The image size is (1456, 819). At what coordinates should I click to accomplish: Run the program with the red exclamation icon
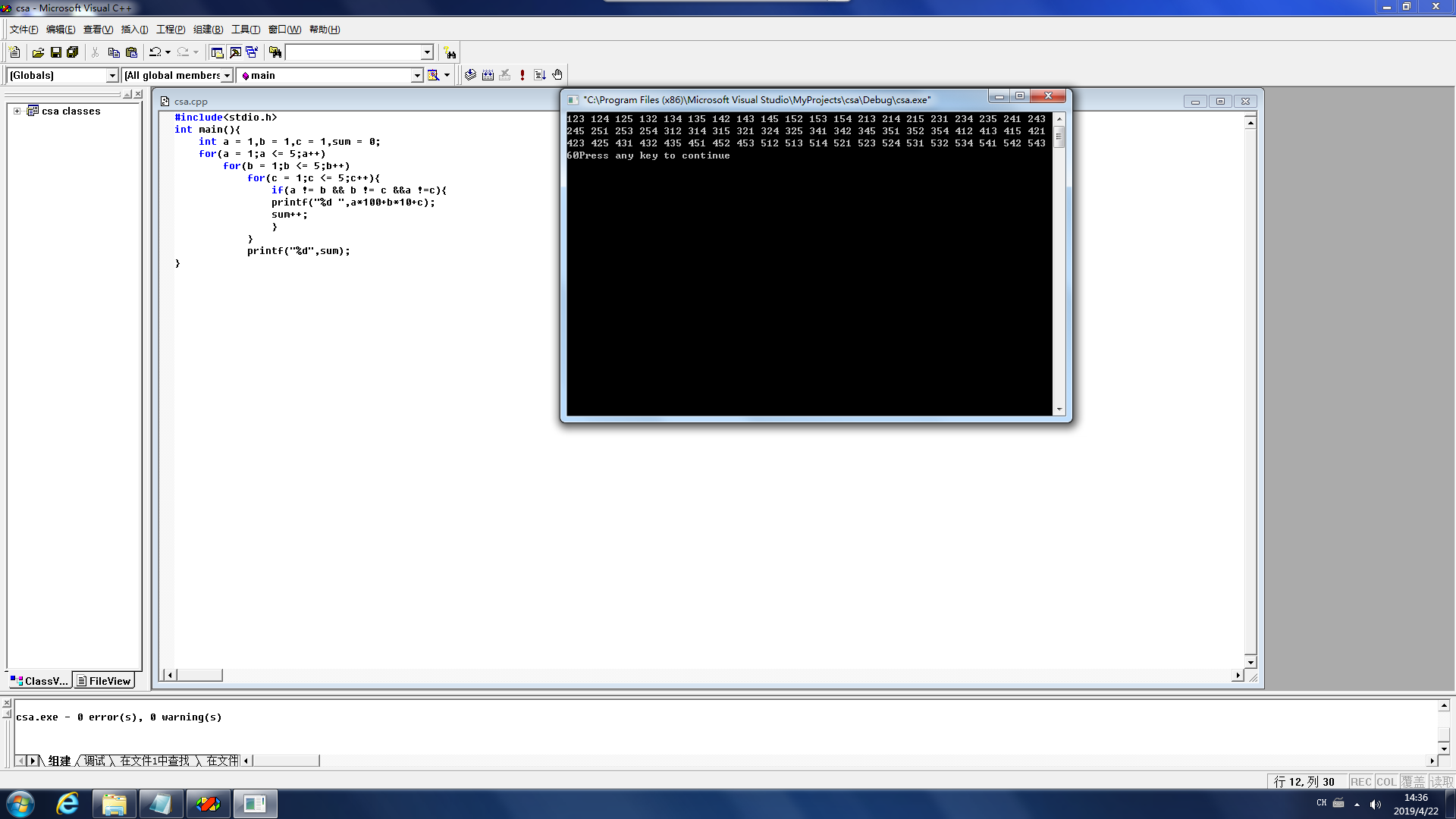(522, 75)
